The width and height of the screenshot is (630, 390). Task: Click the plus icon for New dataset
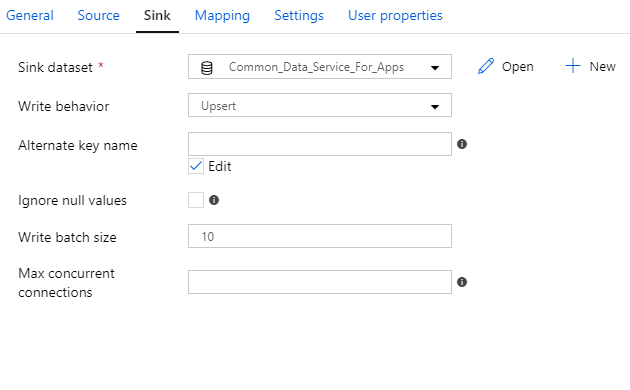pos(573,66)
